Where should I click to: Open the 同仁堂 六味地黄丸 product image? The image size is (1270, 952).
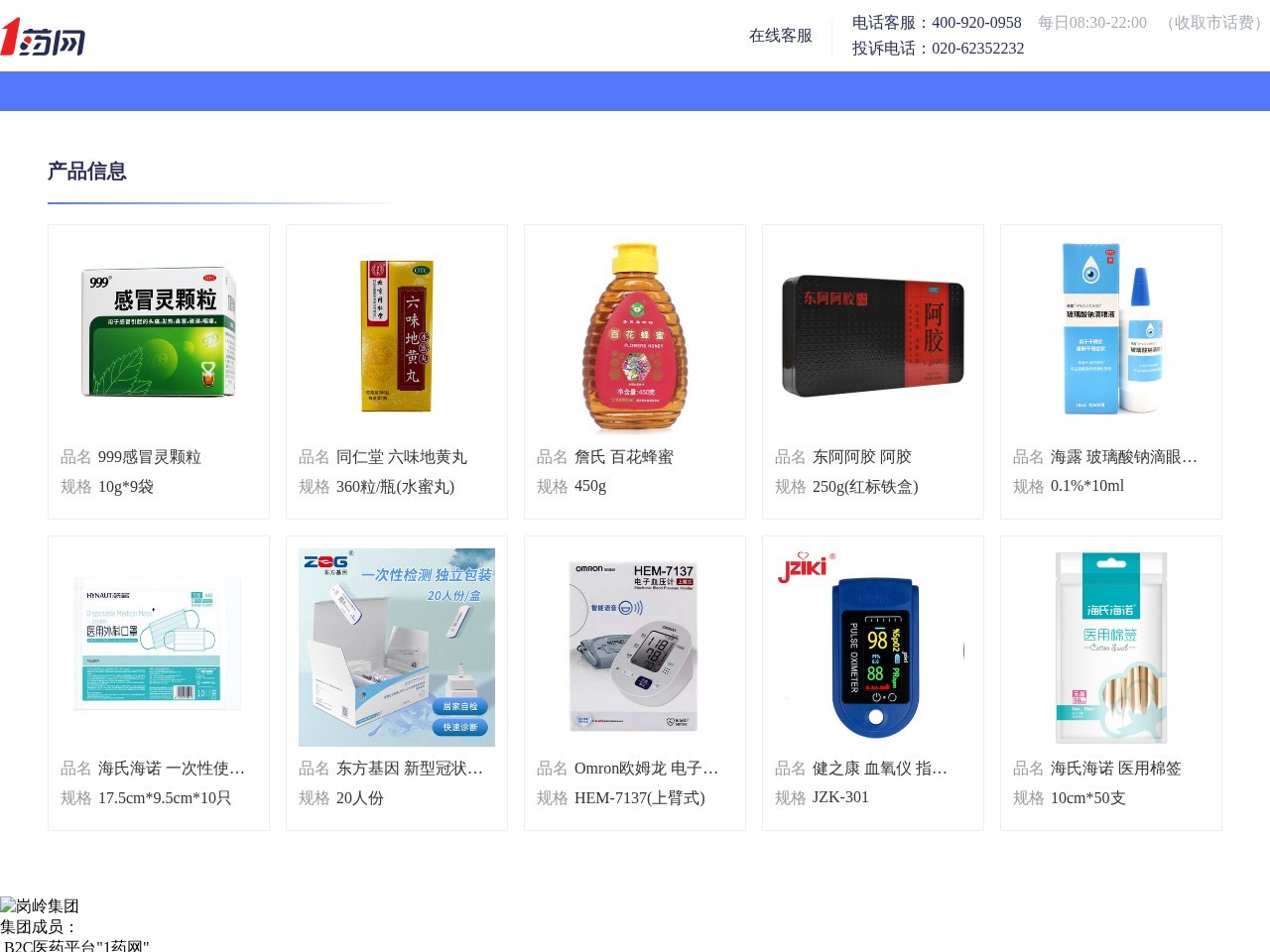click(397, 336)
